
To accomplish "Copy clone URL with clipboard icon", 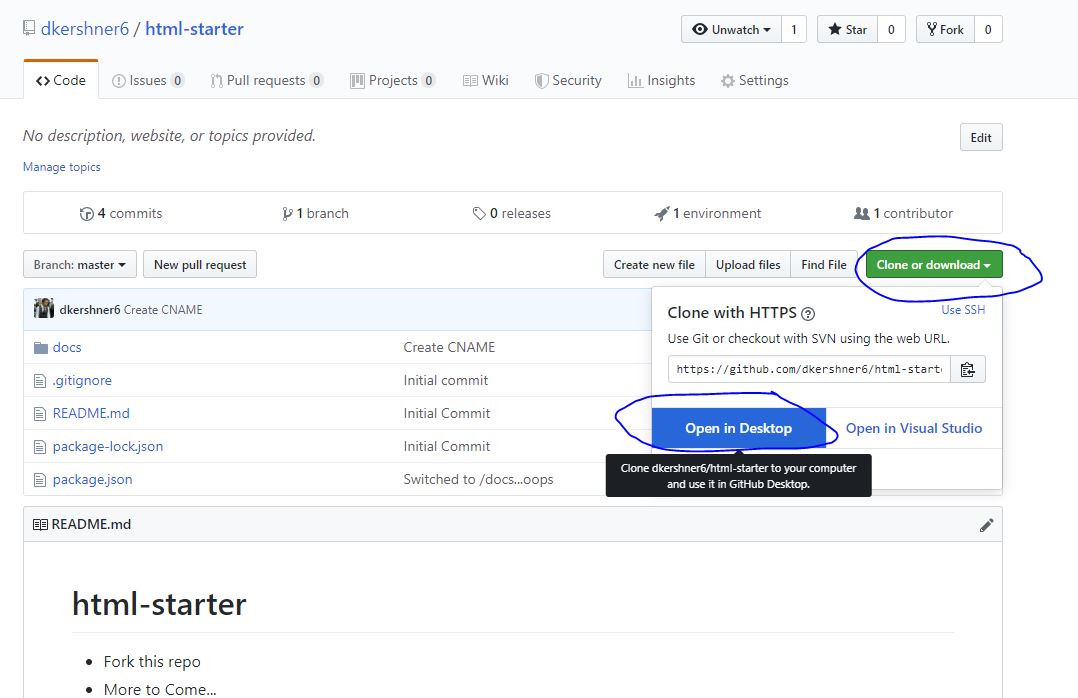I will pos(967,369).
